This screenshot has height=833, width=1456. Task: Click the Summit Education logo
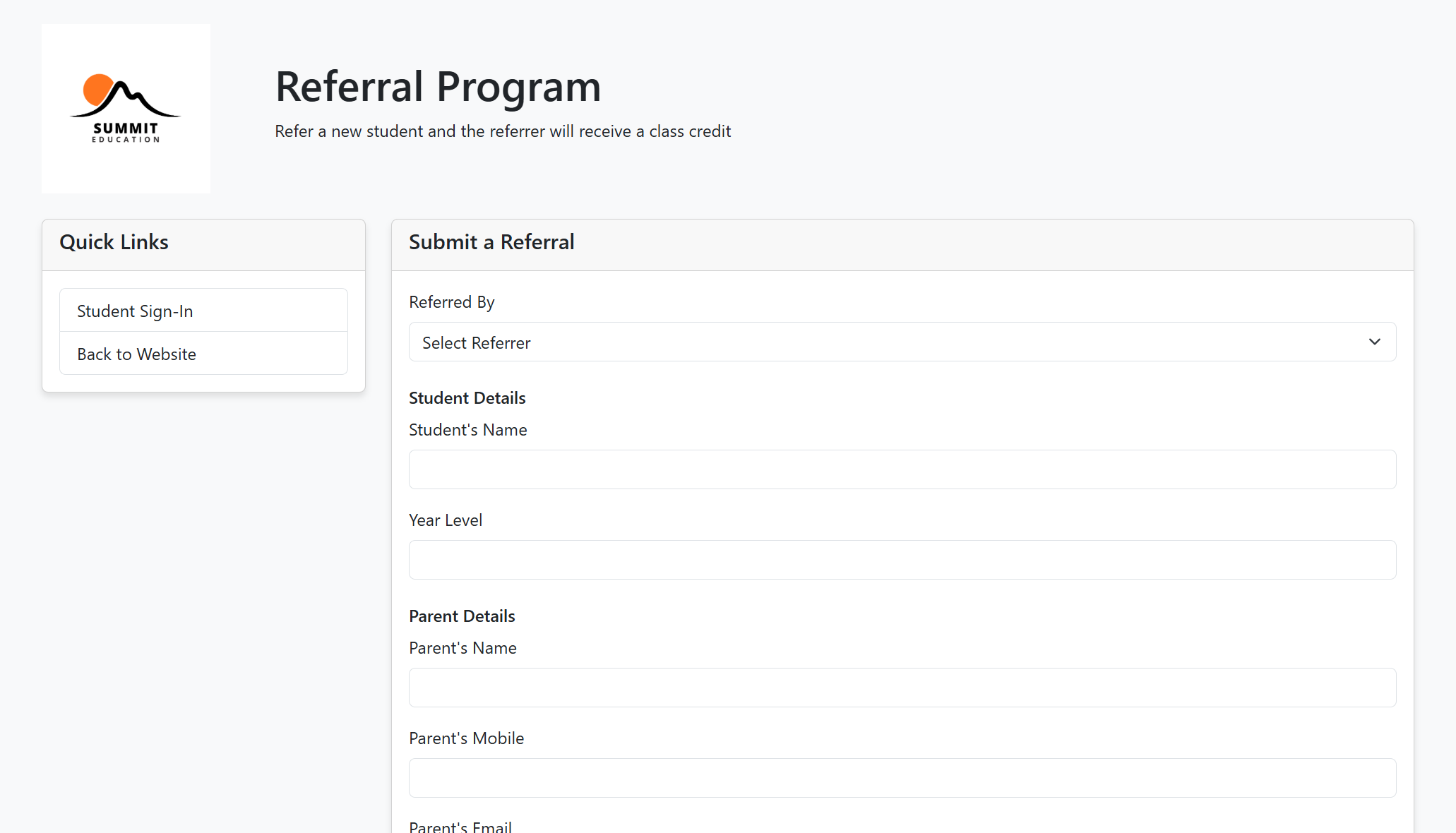point(126,107)
